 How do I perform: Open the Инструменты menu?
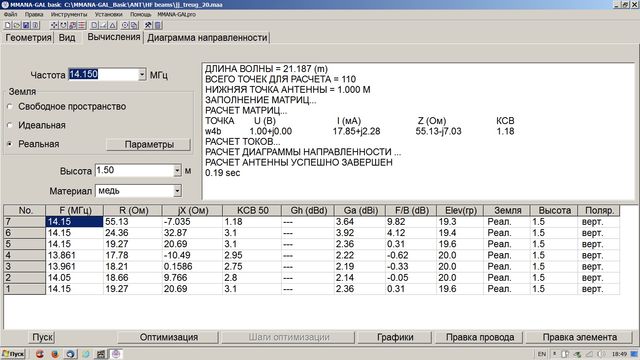[69, 14]
